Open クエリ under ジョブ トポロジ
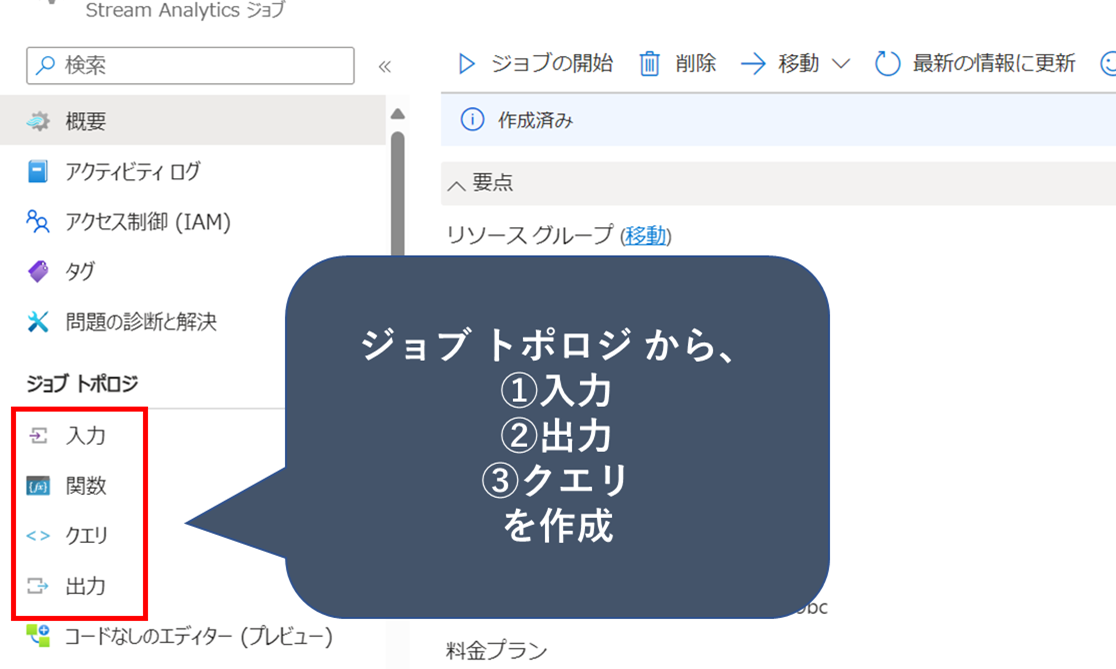 tap(86, 536)
